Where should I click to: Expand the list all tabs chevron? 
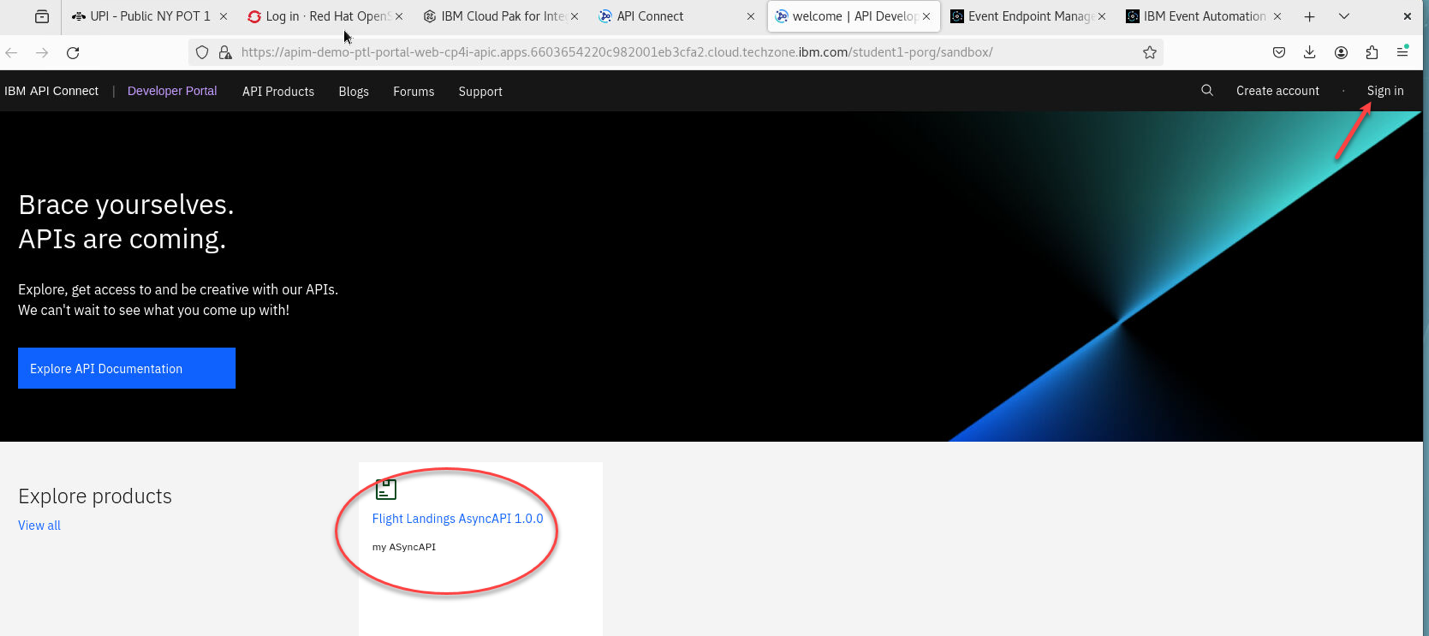[1343, 17]
